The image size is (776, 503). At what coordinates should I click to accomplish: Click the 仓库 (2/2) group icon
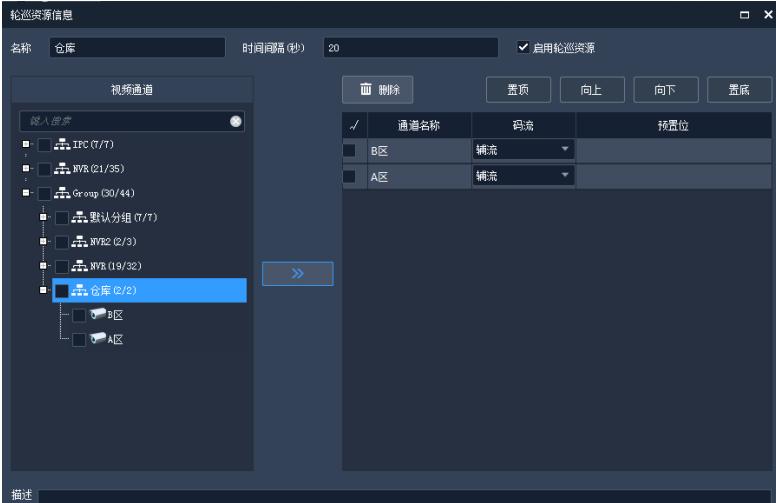[80, 290]
